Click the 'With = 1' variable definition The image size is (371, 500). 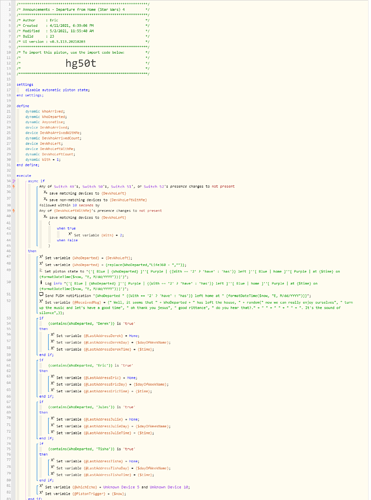point(43,159)
